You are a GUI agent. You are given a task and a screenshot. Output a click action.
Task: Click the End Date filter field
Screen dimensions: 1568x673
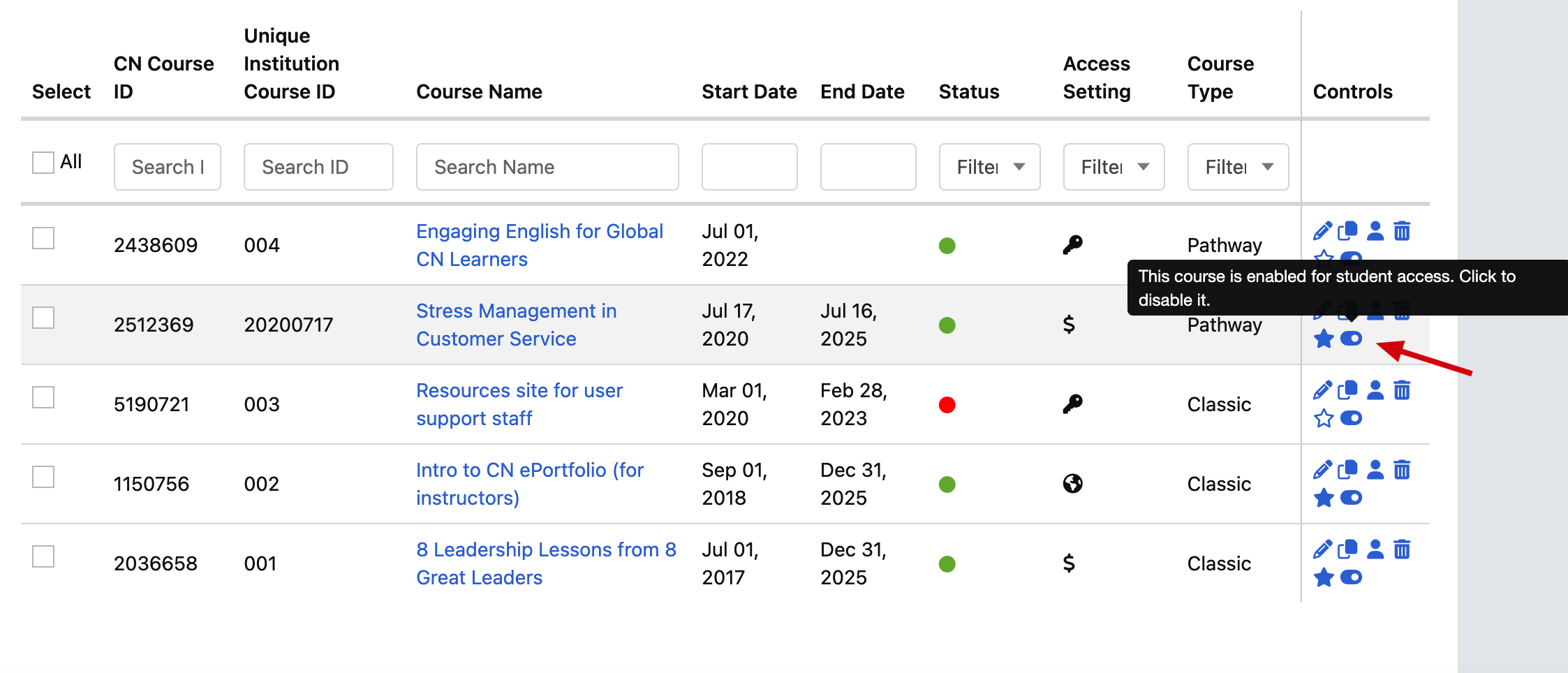point(868,167)
